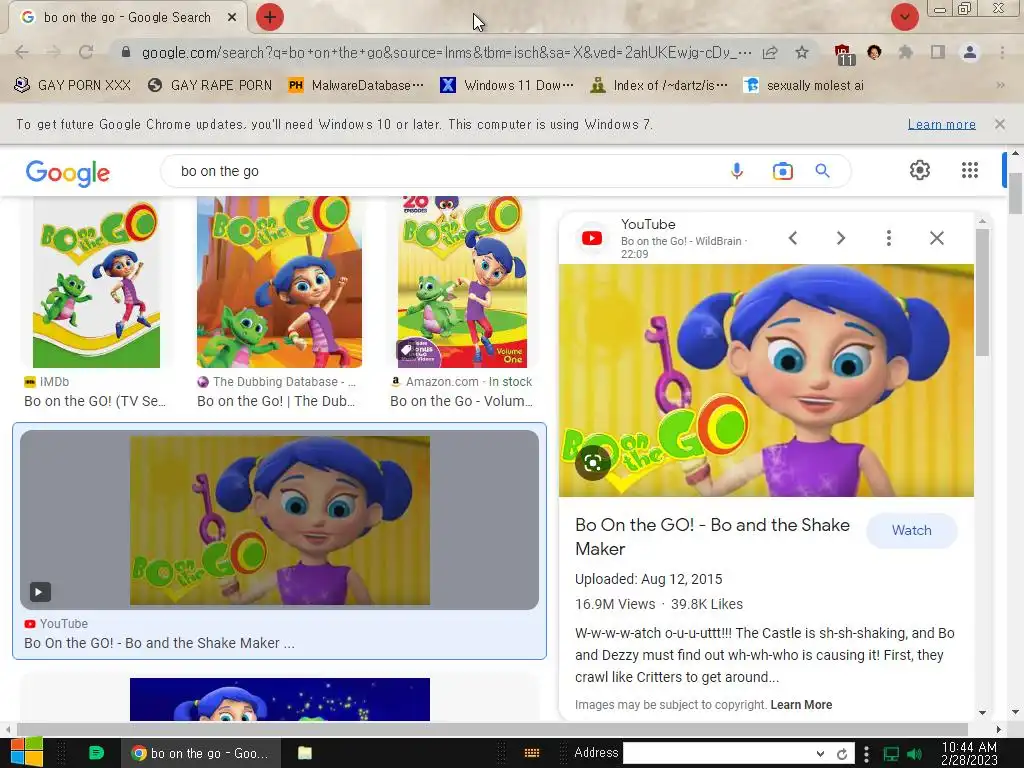Click the play badge on the selected video result
The width and height of the screenshot is (1024, 768).
click(39, 592)
